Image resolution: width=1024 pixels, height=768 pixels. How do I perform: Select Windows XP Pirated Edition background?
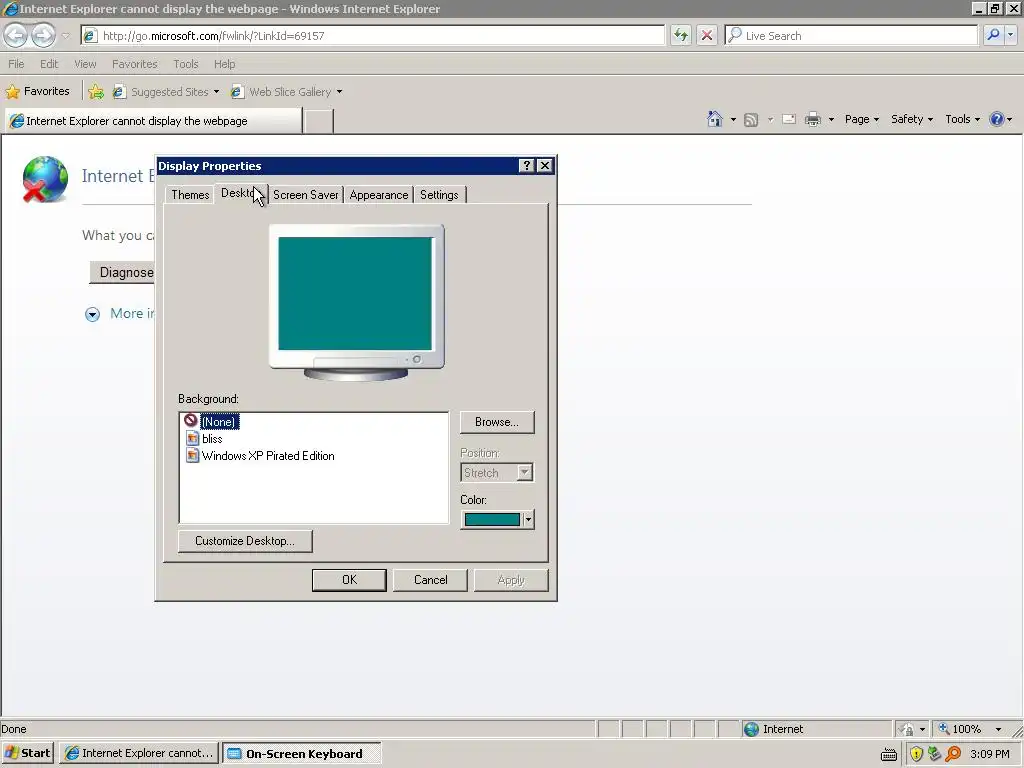[268, 456]
